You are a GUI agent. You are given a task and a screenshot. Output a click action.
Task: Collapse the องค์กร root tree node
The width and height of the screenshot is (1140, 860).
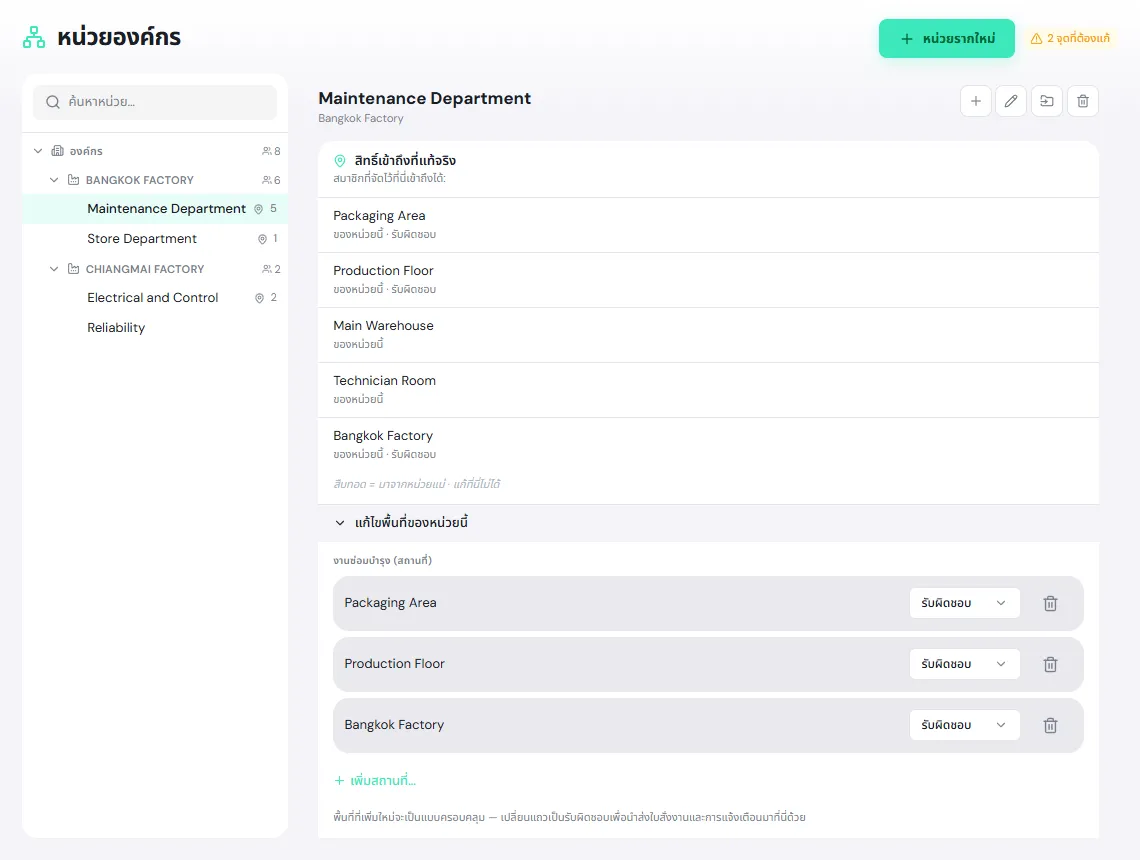(x=38, y=151)
